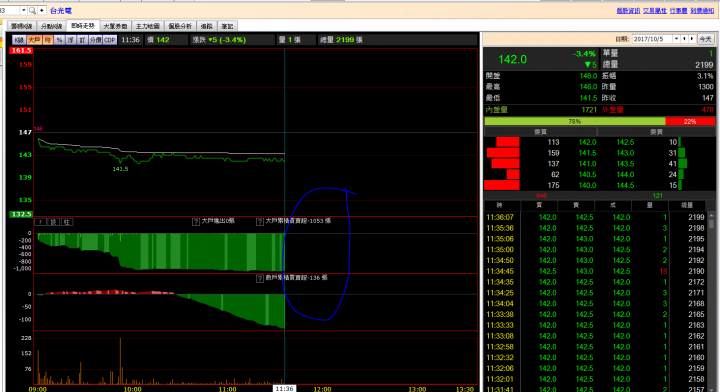Screen dimensions: 720x392
Task: Toggle the 均 average line button
Action: pyautogui.click(x=48, y=40)
